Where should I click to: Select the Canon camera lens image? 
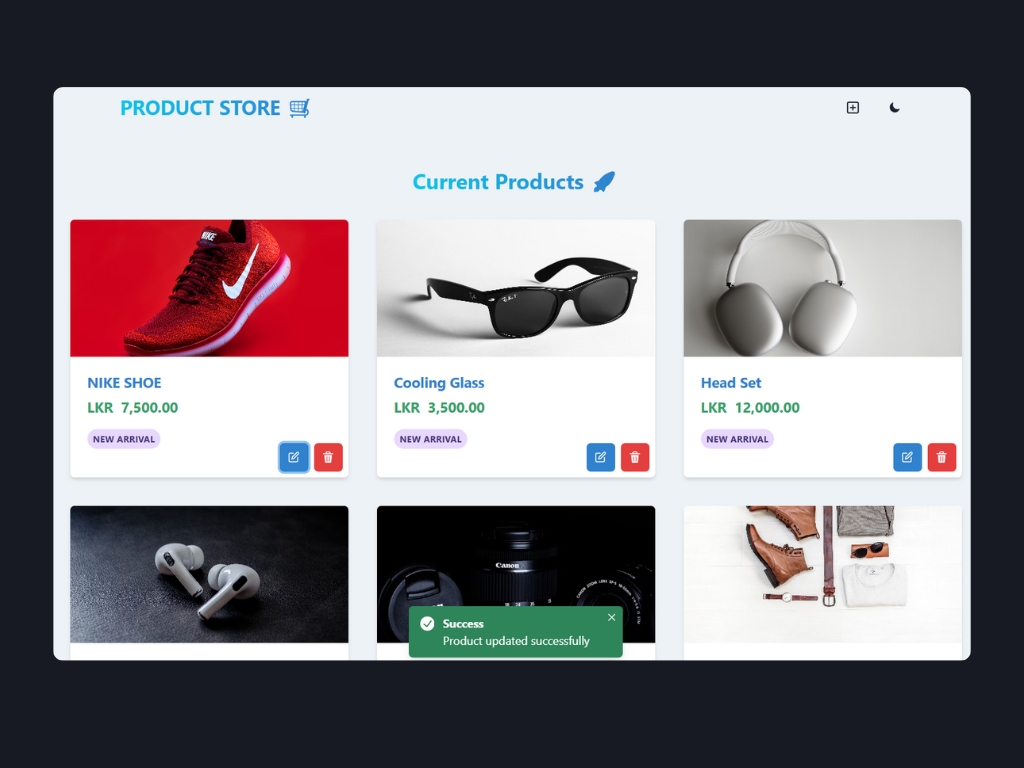pyautogui.click(x=516, y=557)
